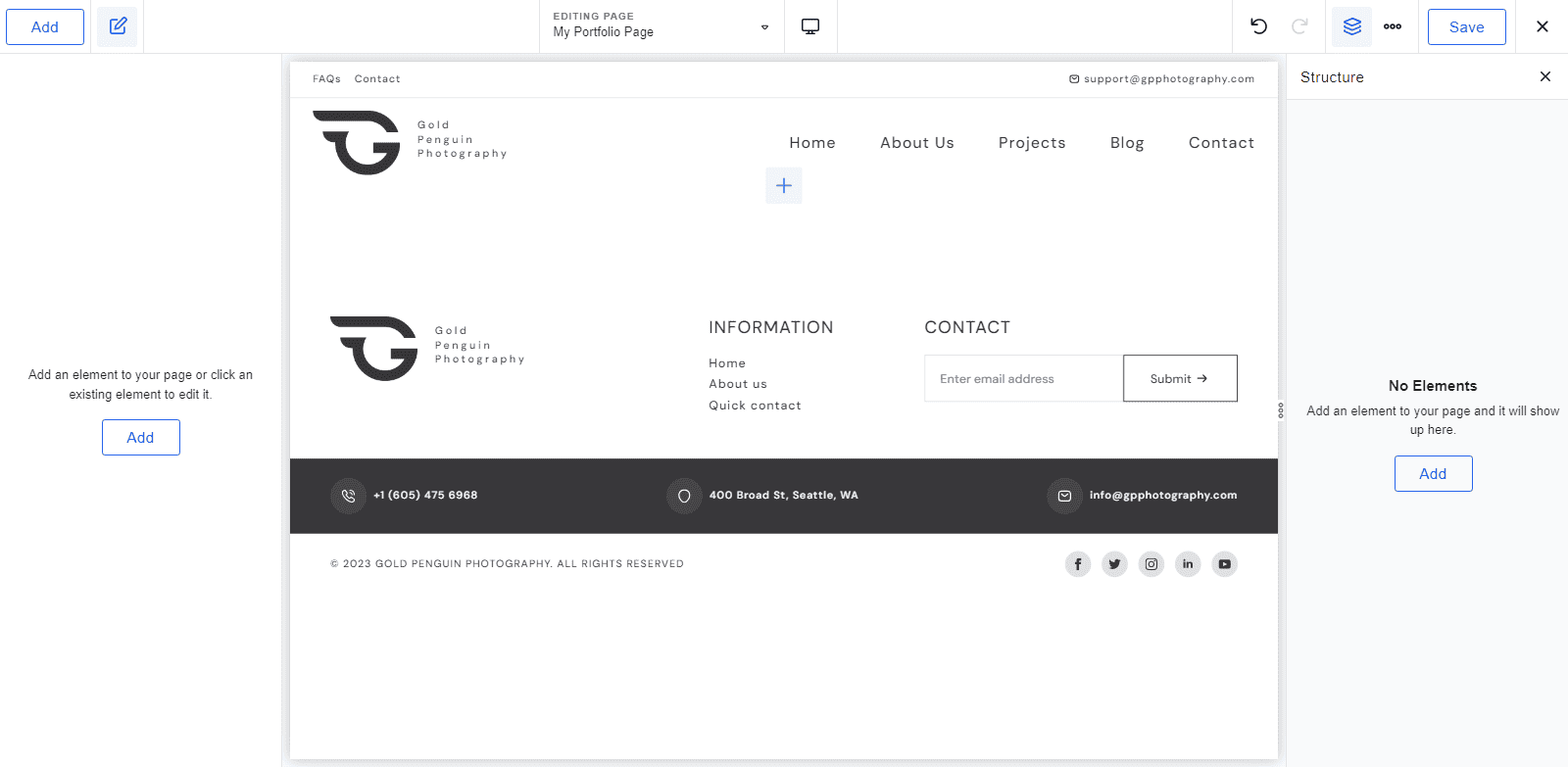Close the Structure panel
Screen dimensions: 1568x767
click(1545, 76)
